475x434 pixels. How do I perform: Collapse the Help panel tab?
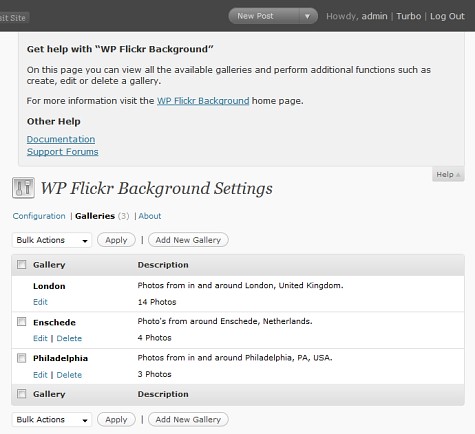[x=448, y=174]
